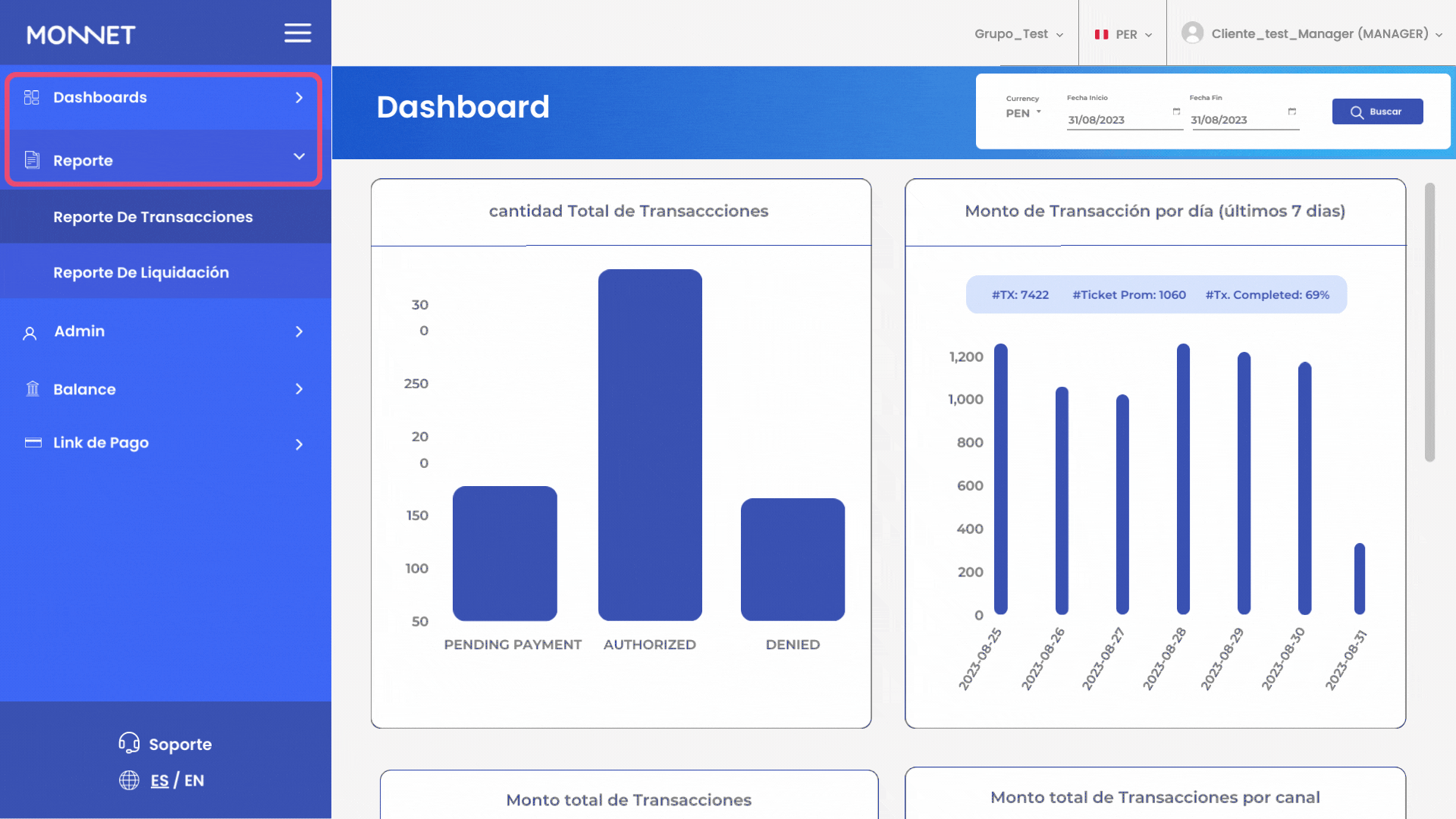Viewport: 1456px width, 819px height.
Task: Click the globe language icon
Action: [129, 780]
